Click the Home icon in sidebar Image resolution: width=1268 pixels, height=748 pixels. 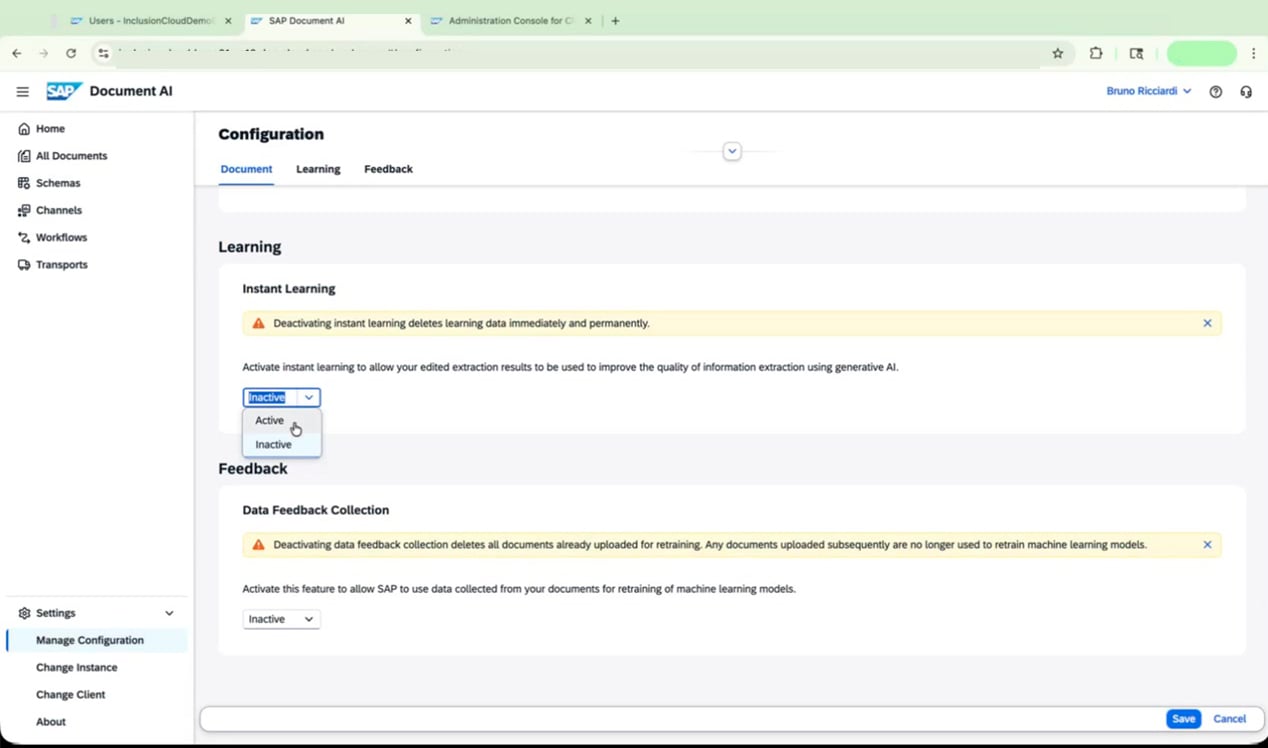click(x=24, y=129)
